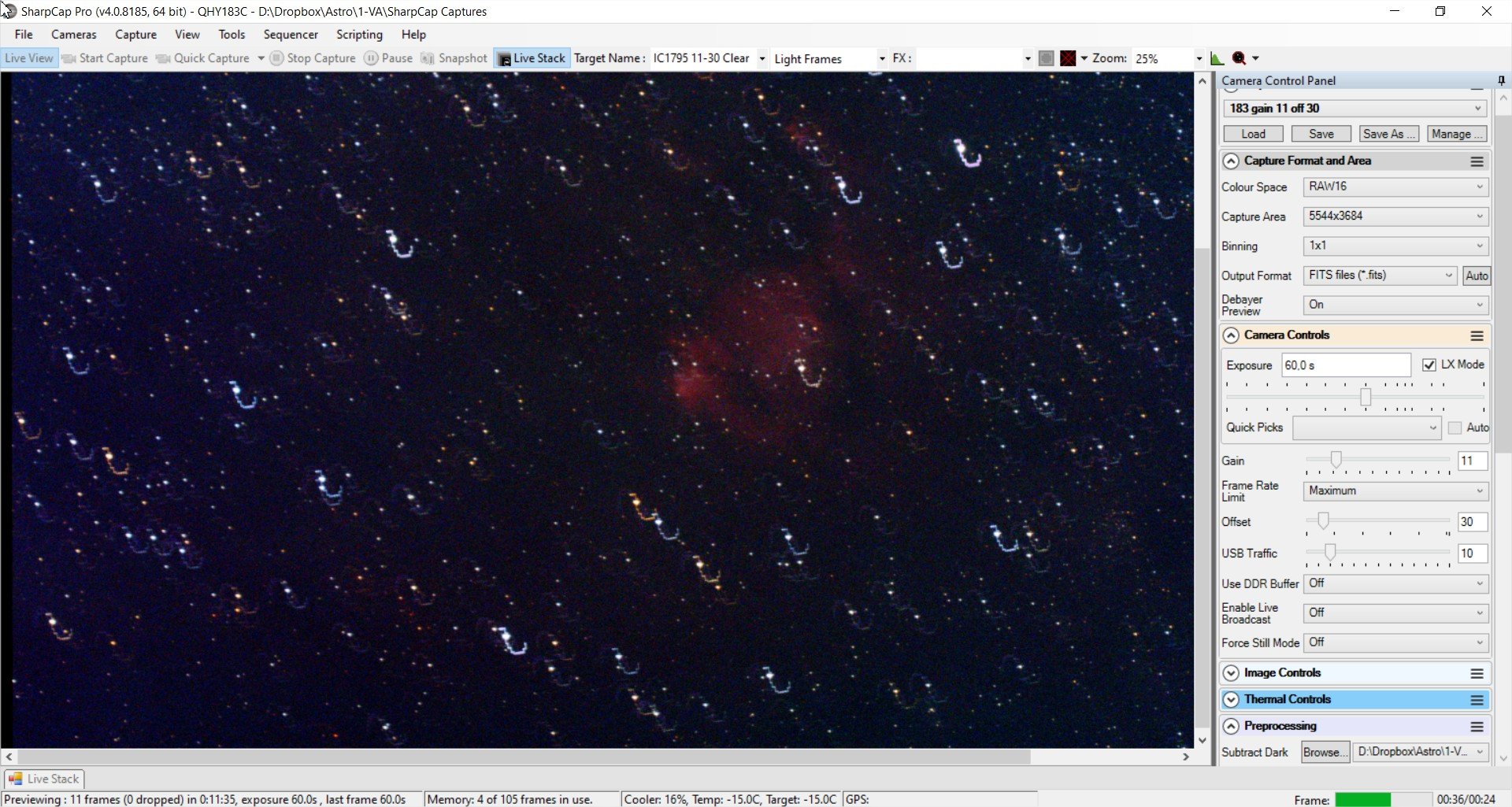Screen dimensions: 1512x807
Task: Expand the Thermal Controls section
Action: coord(1231,699)
